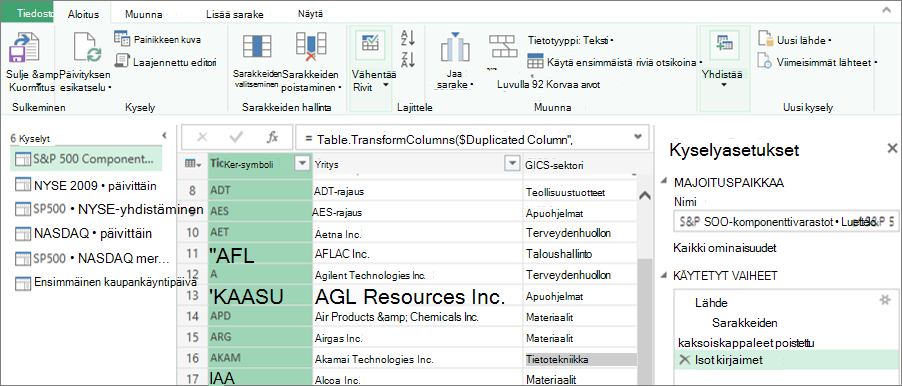Sort descending with Z-A icon
Image resolution: width=902 pixels, height=386 pixels.
click(x=408, y=59)
